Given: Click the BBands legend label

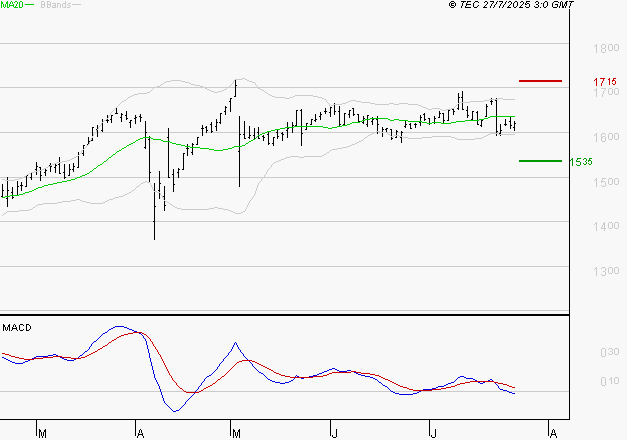Looking at the screenshot, I should 56,5.
